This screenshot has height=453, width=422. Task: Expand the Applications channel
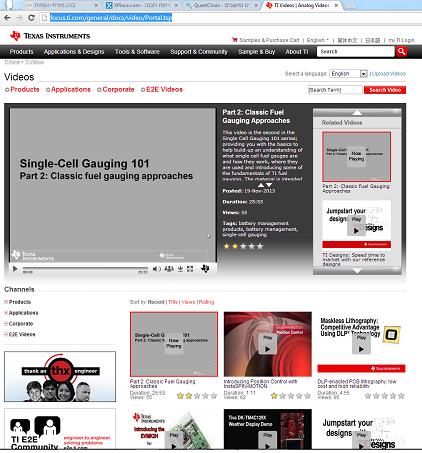tap(6, 313)
